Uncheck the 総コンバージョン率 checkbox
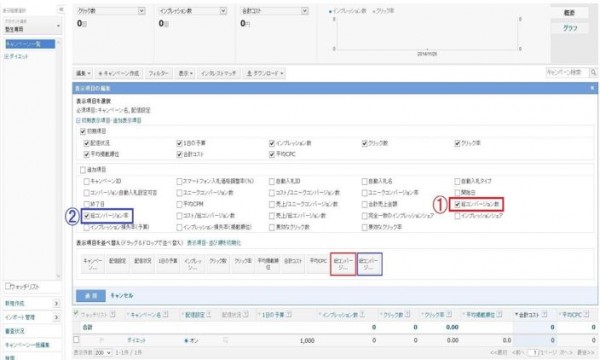The width and height of the screenshot is (600, 360). pyautogui.click(x=86, y=216)
